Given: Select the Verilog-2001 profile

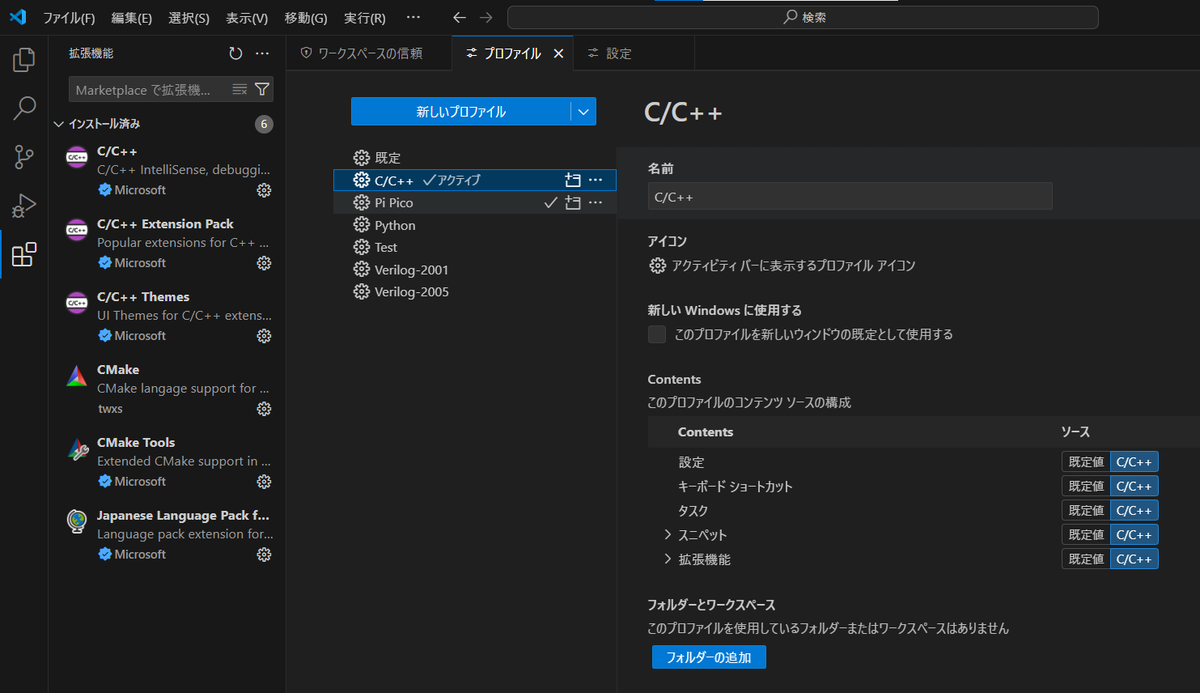Looking at the screenshot, I should (474, 270).
